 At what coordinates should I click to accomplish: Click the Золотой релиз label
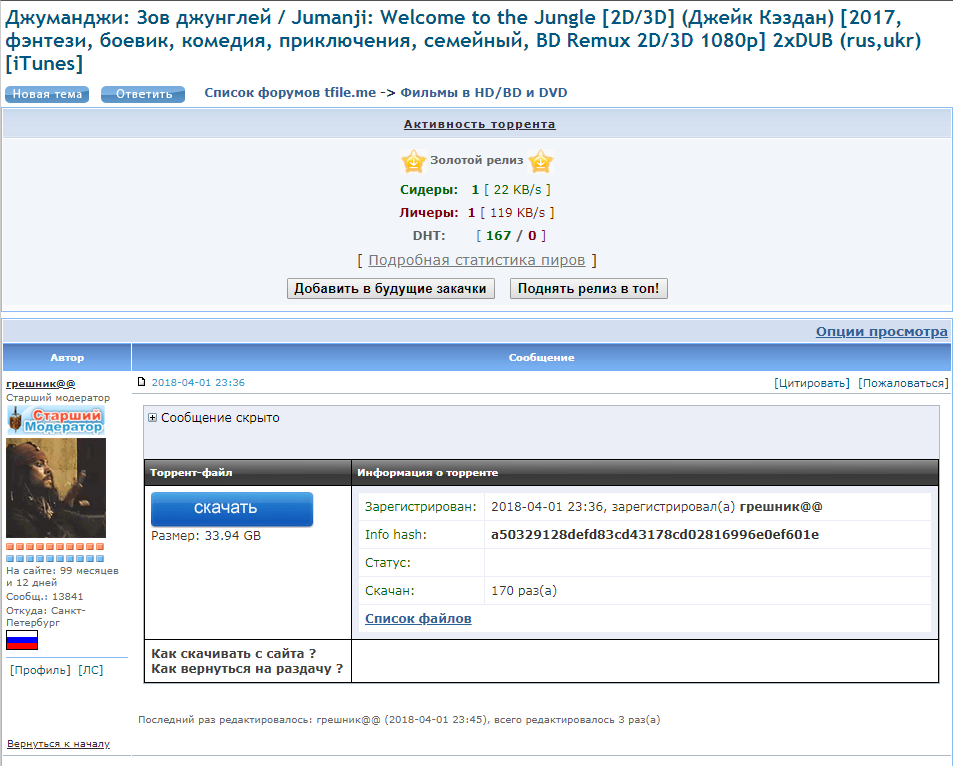476,160
